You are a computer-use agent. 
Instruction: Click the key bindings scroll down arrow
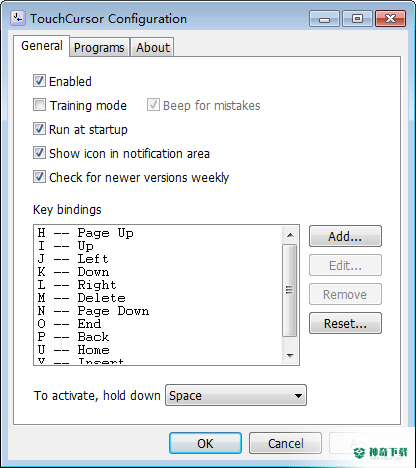290,356
